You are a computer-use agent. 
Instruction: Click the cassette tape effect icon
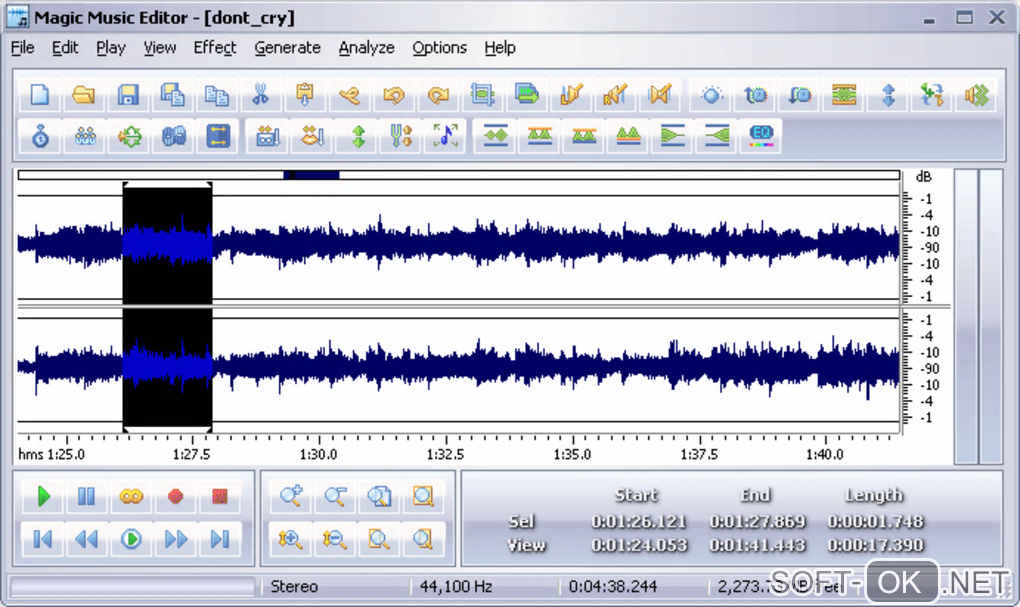coord(268,136)
